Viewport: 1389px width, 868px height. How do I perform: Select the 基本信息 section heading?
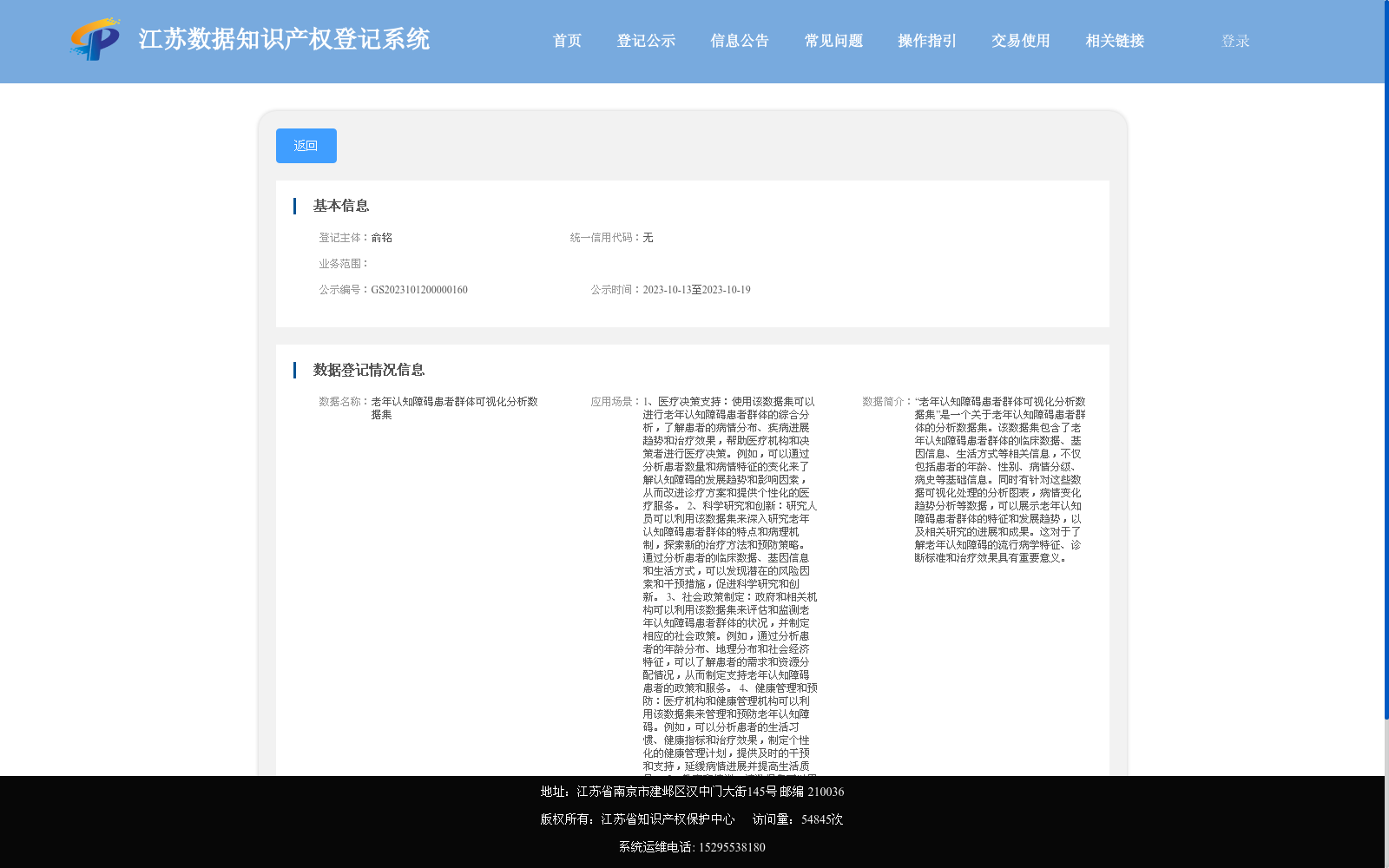(x=341, y=206)
